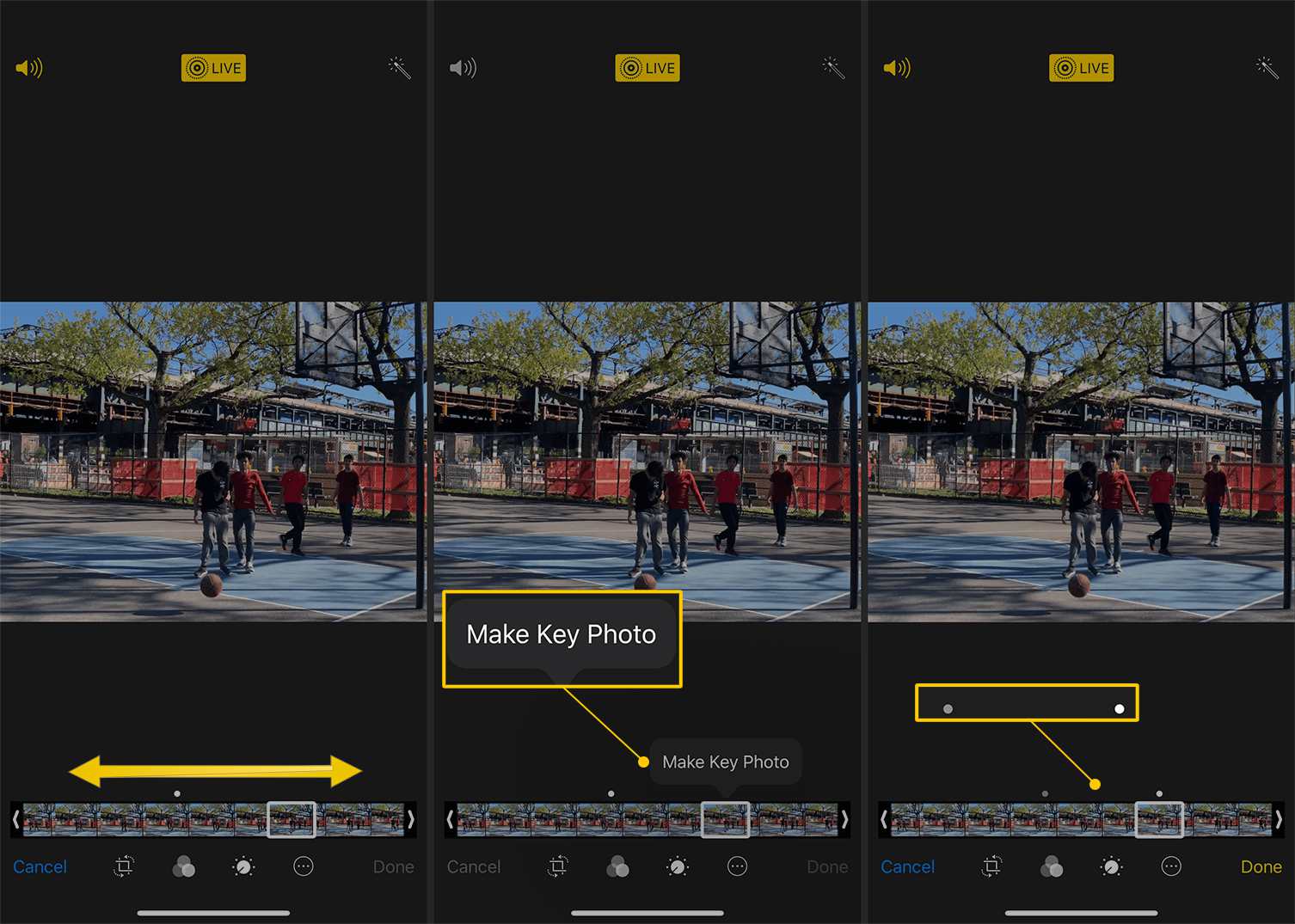The height and width of the screenshot is (924, 1295).
Task: Tap left trim handle of middle screen filmstrip
Action: [x=451, y=820]
